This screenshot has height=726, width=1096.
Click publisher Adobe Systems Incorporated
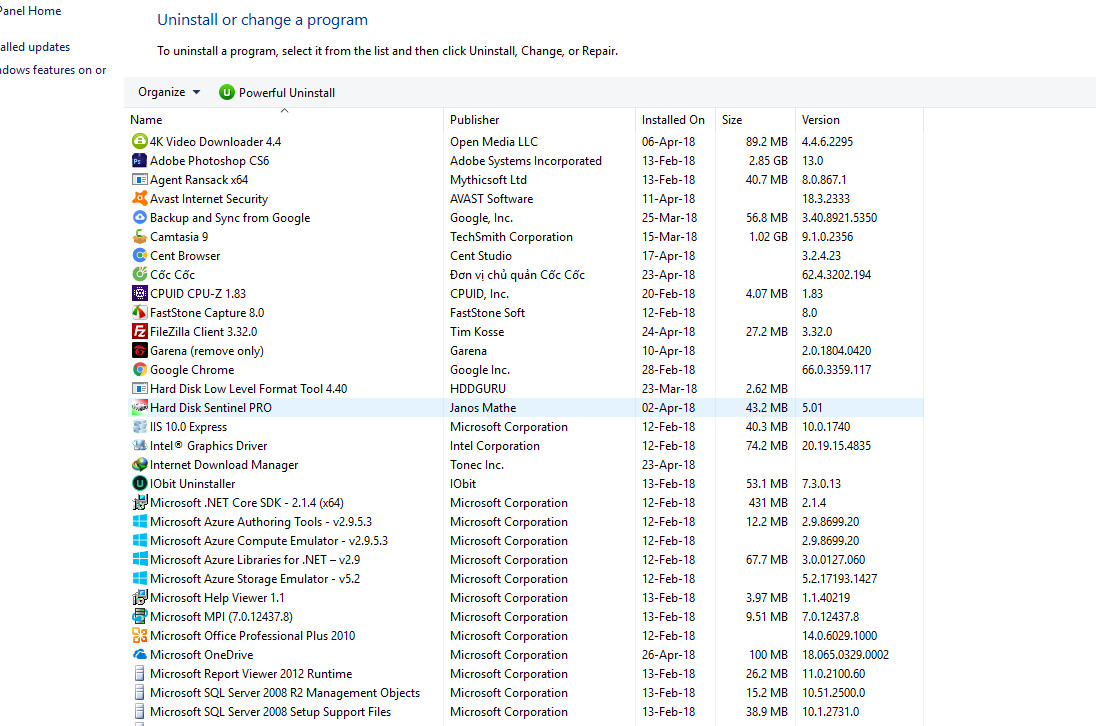point(526,161)
